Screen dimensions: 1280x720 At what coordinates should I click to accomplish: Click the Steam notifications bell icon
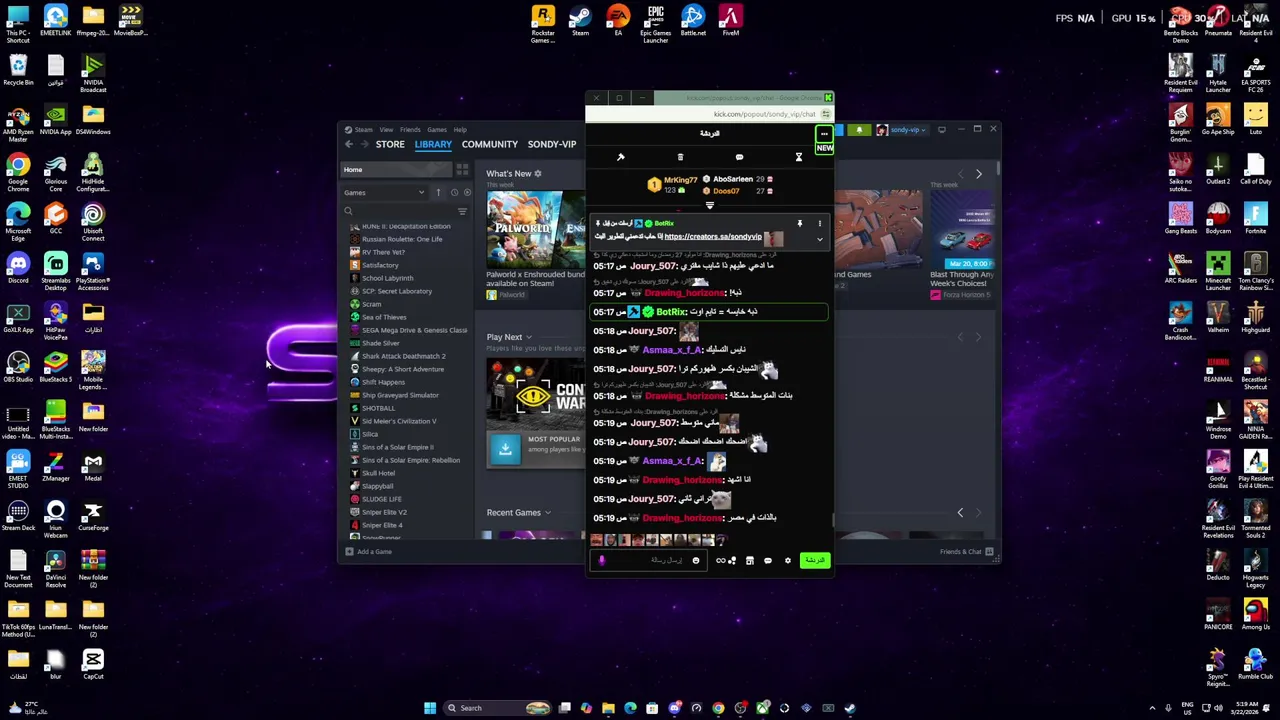pos(859,130)
